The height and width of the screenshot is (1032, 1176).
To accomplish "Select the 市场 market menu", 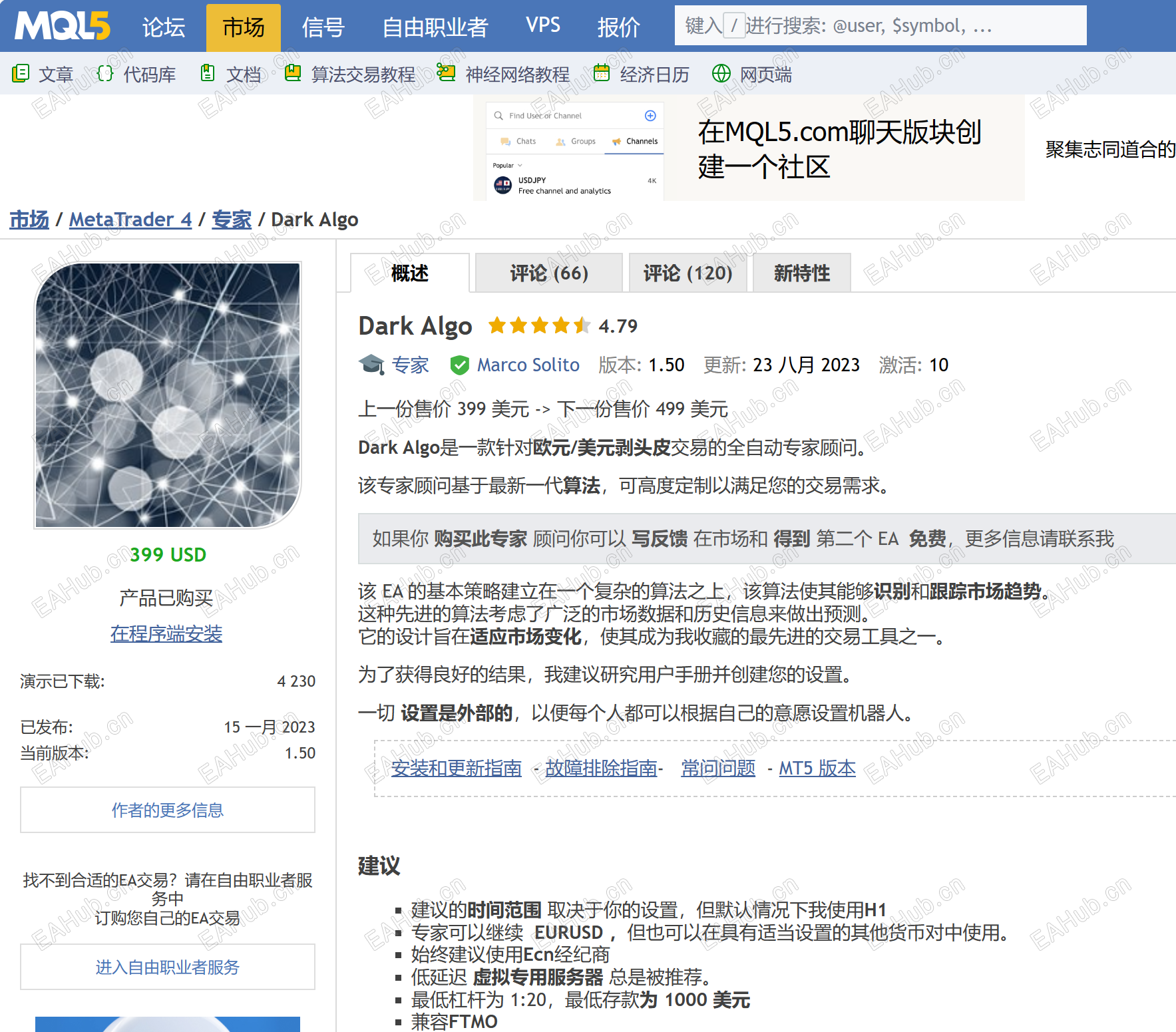I will 244,27.
